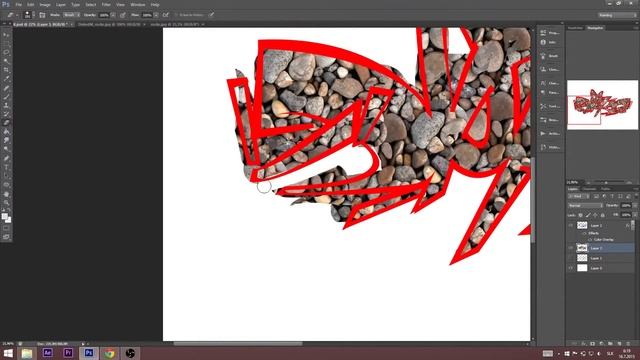The image size is (640, 360).
Task: Select the Dodge tool
Action: coord(6,149)
